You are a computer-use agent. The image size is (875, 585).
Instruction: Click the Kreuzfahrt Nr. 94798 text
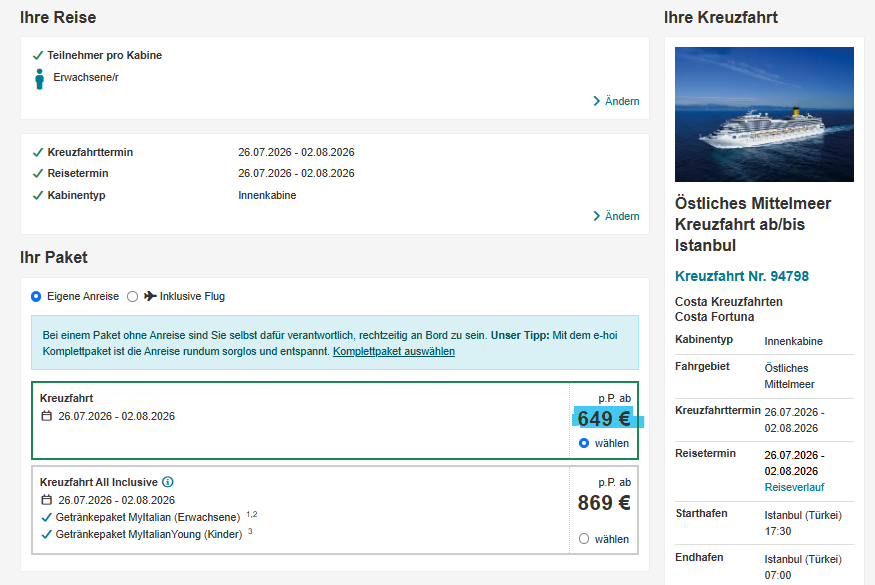pyautogui.click(x=742, y=276)
